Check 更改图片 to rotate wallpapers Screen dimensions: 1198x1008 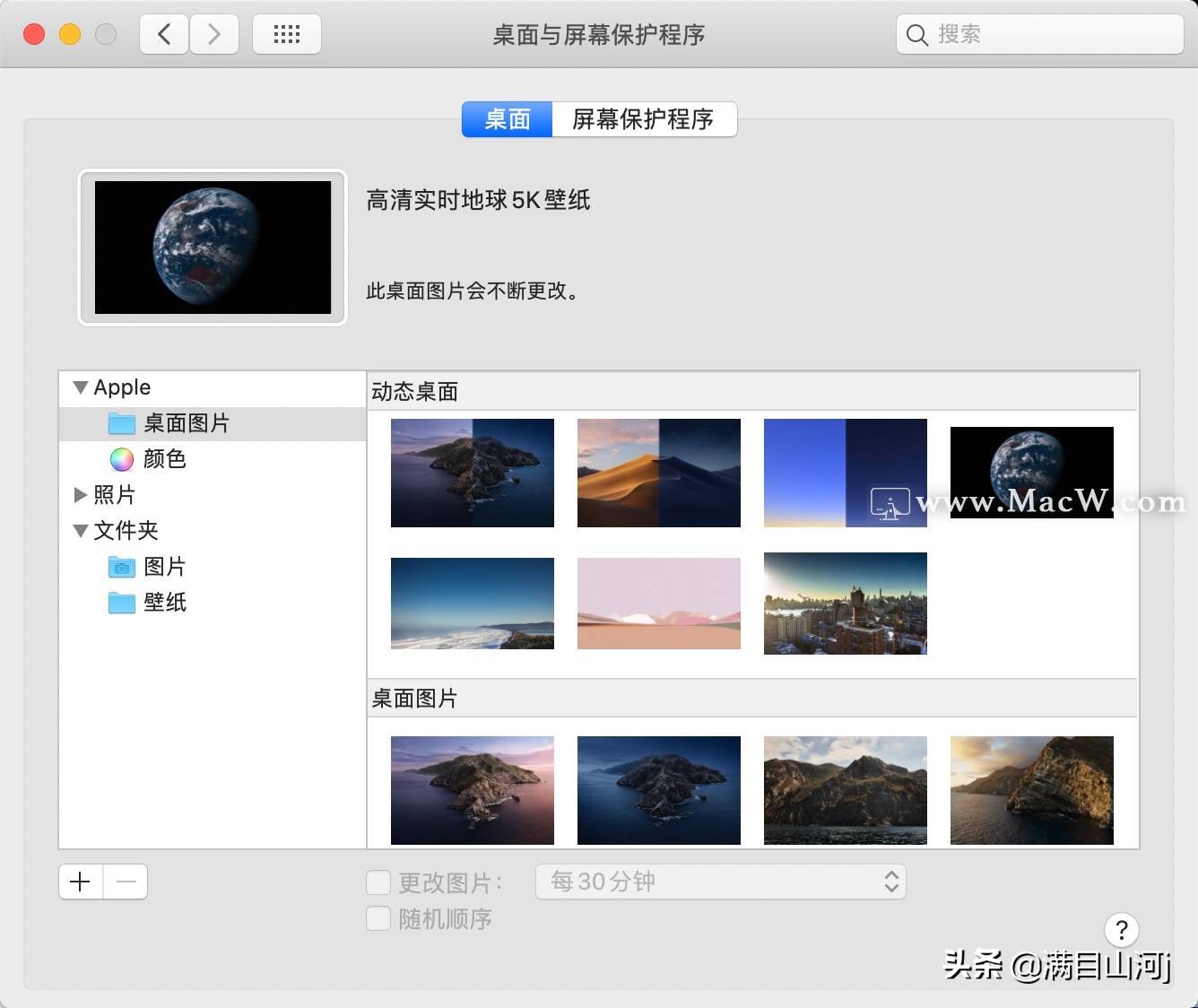pos(378,882)
